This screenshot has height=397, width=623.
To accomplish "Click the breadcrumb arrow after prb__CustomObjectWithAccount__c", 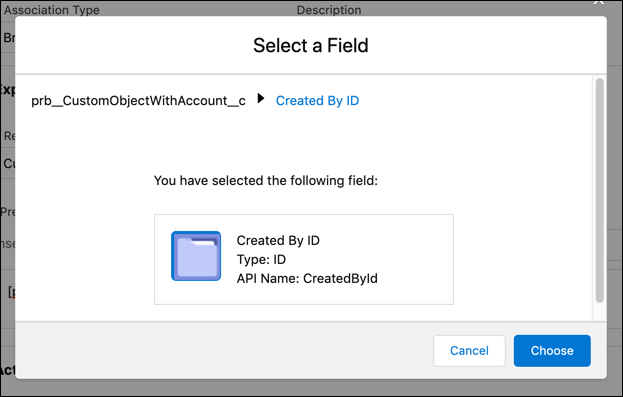I will [x=261, y=98].
